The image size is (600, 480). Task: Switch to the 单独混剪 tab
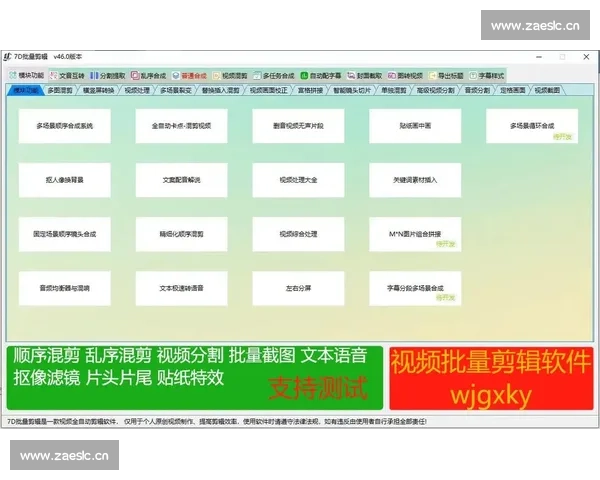394,90
